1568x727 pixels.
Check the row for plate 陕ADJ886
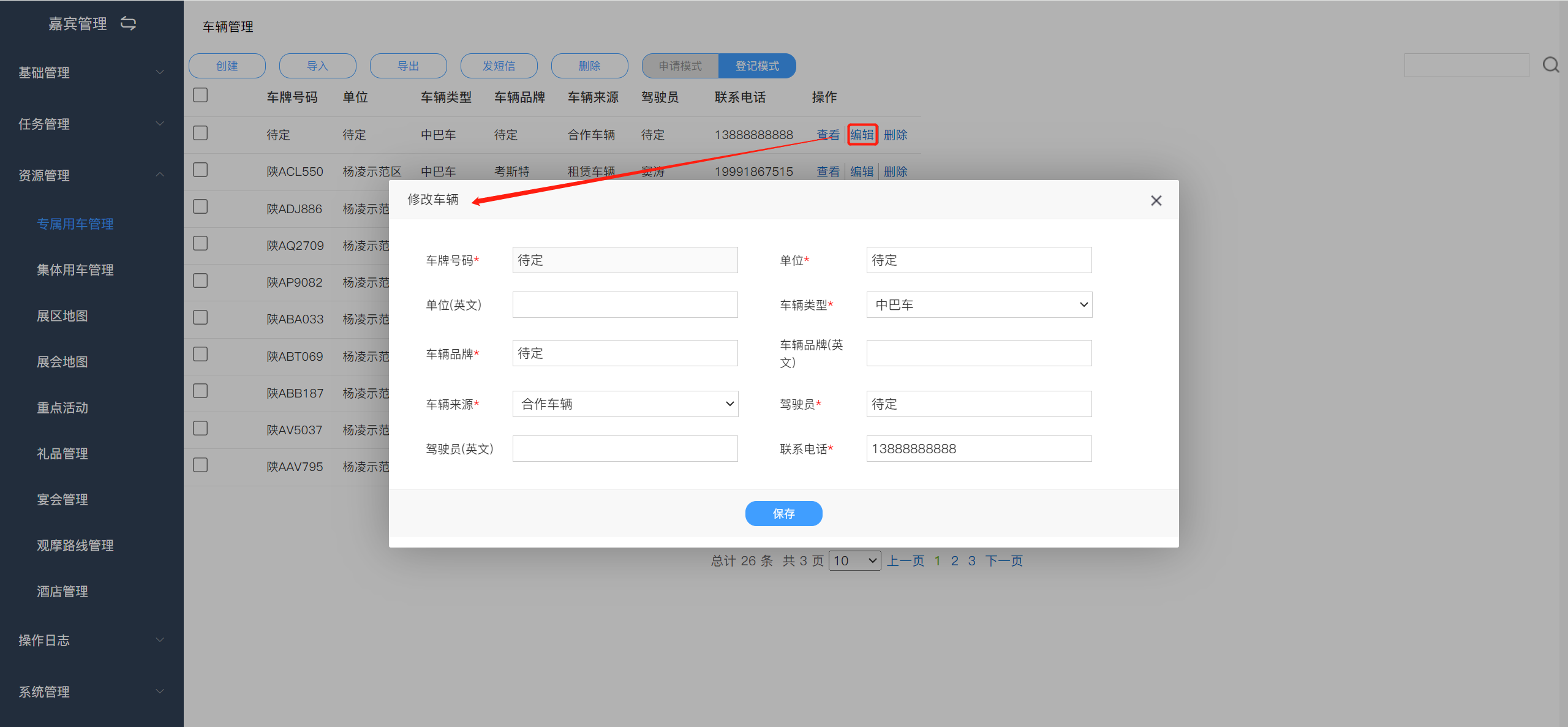click(x=200, y=207)
